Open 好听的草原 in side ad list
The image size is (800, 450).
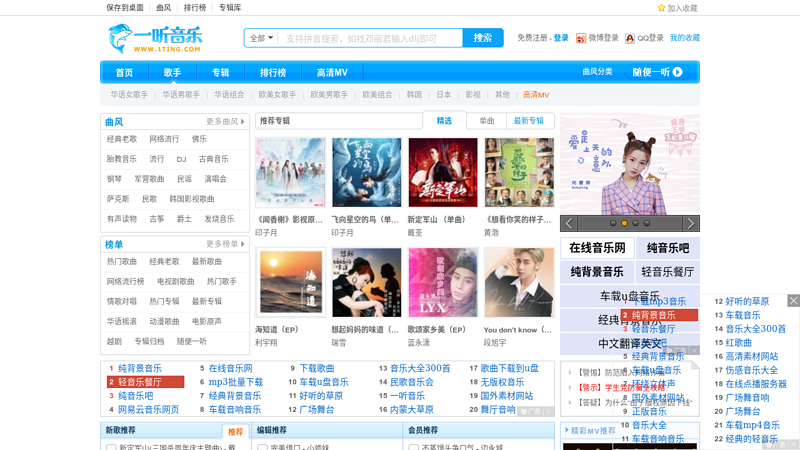click(x=747, y=301)
